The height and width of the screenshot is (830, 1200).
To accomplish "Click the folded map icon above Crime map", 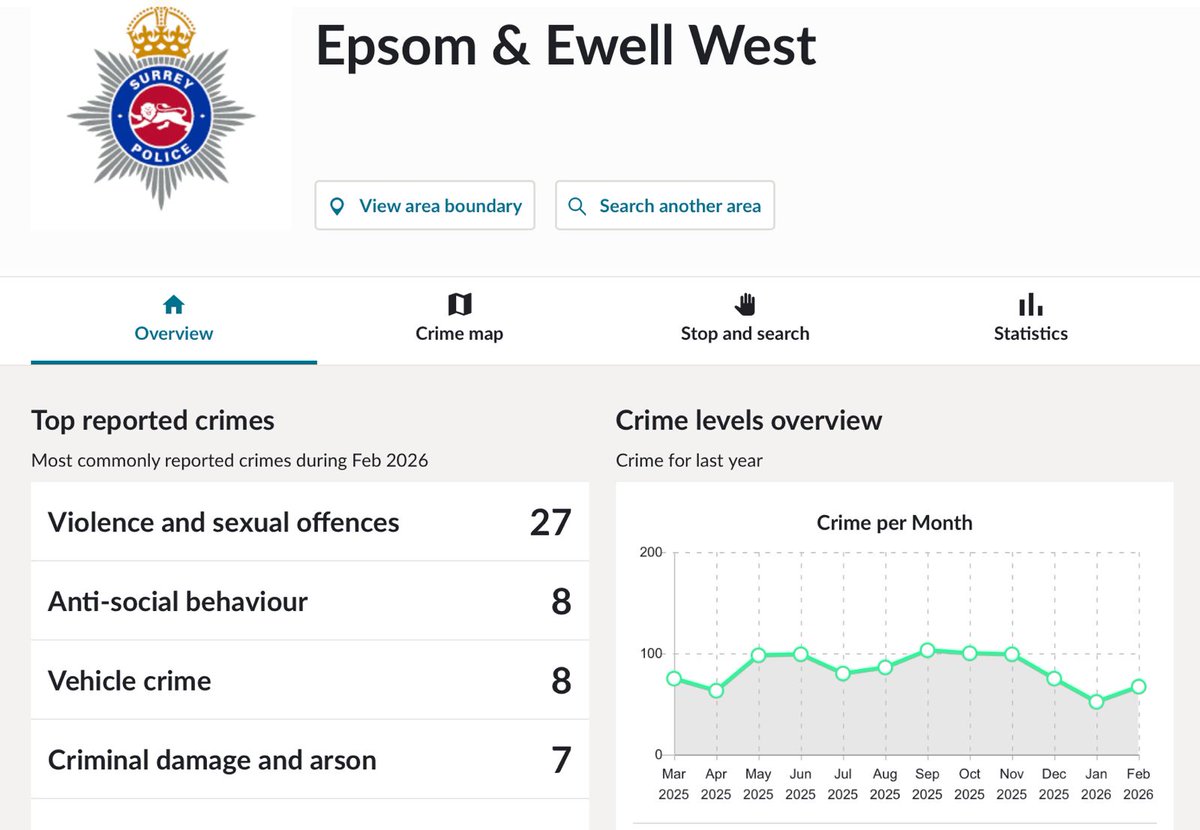I will (x=459, y=303).
